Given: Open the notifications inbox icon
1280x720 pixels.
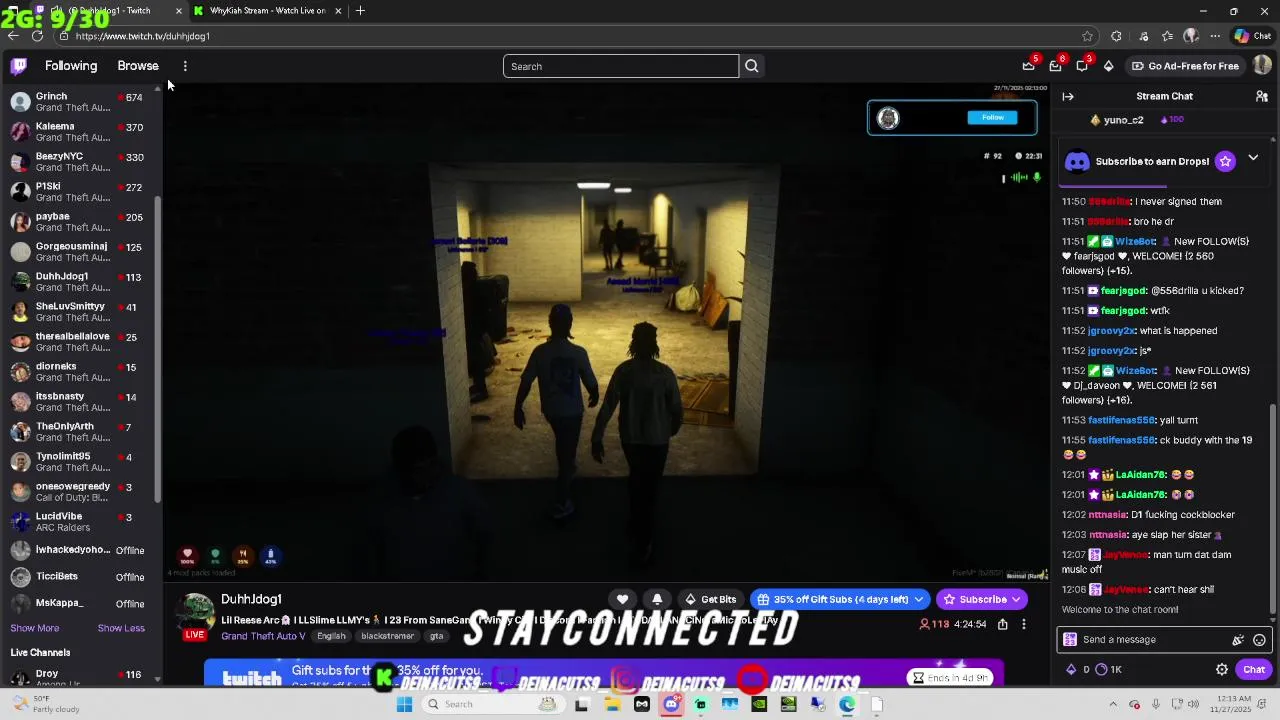Looking at the screenshot, I should [1055, 66].
